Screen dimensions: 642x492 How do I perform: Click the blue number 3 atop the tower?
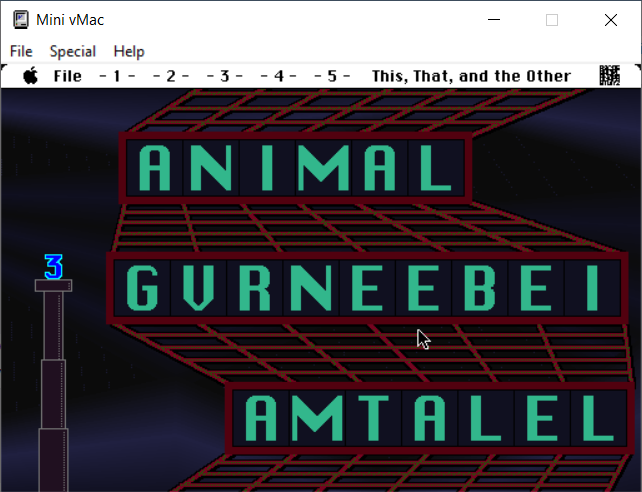[x=54, y=267]
